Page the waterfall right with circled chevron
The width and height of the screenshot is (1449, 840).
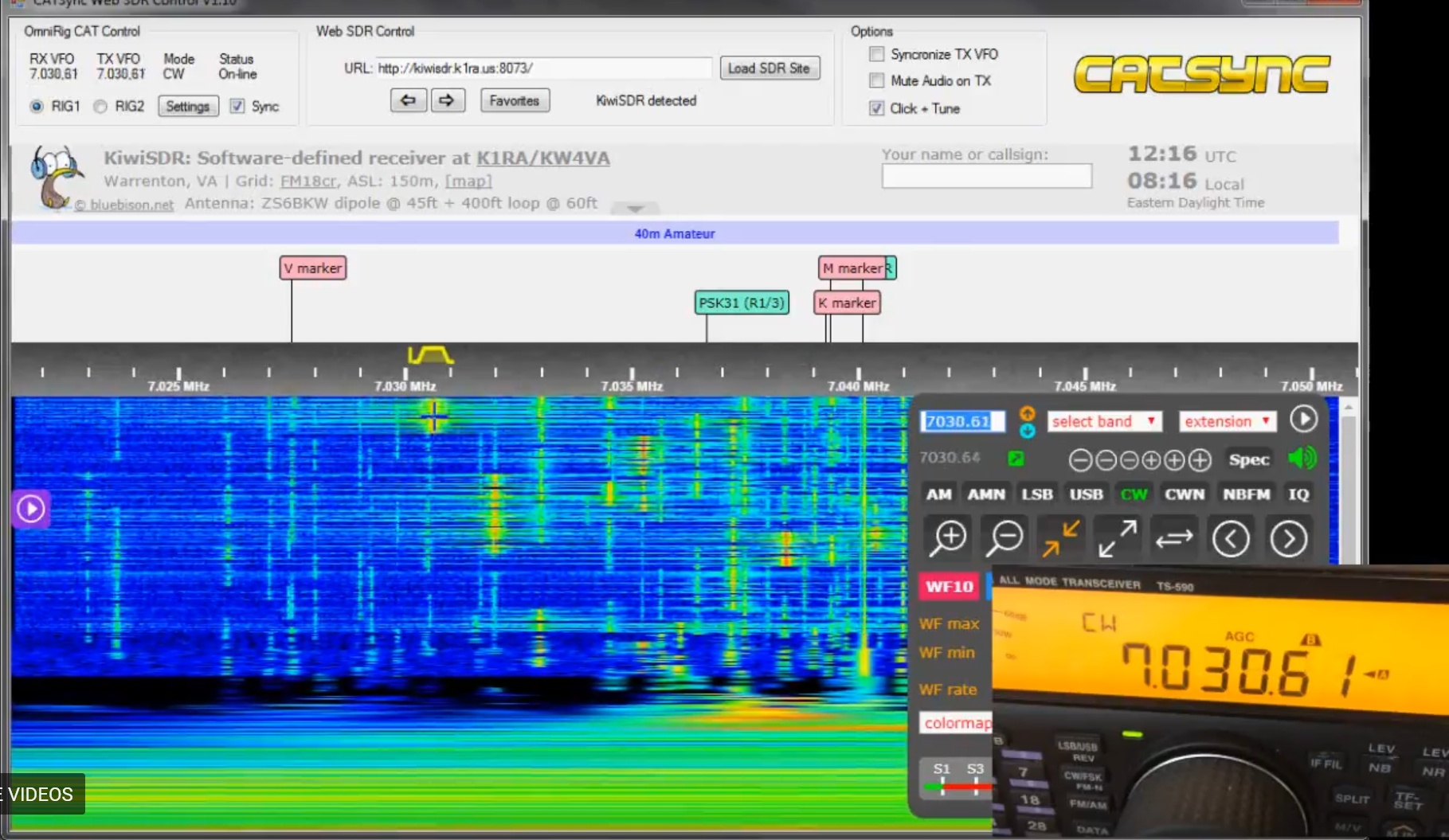(1288, 539)
